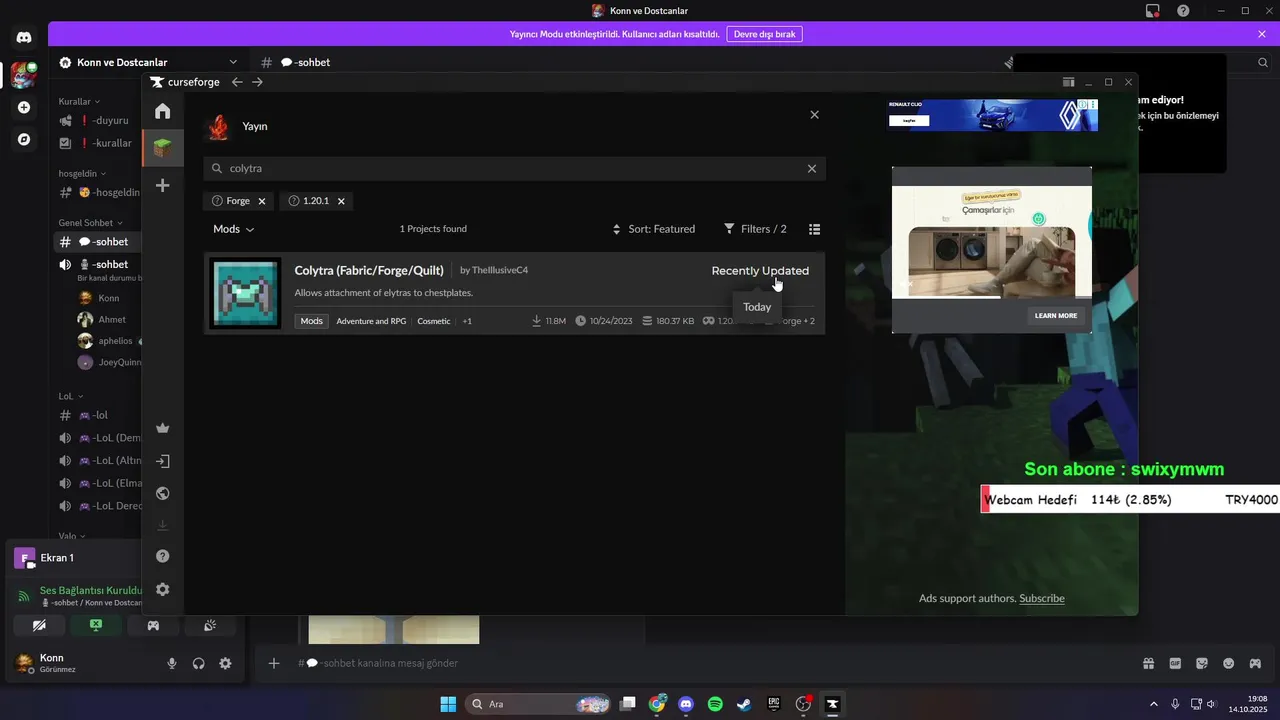Collapse the hosgeldin channel category
The width and height of the screenshot is (1280, 720).
pos(82,173)
